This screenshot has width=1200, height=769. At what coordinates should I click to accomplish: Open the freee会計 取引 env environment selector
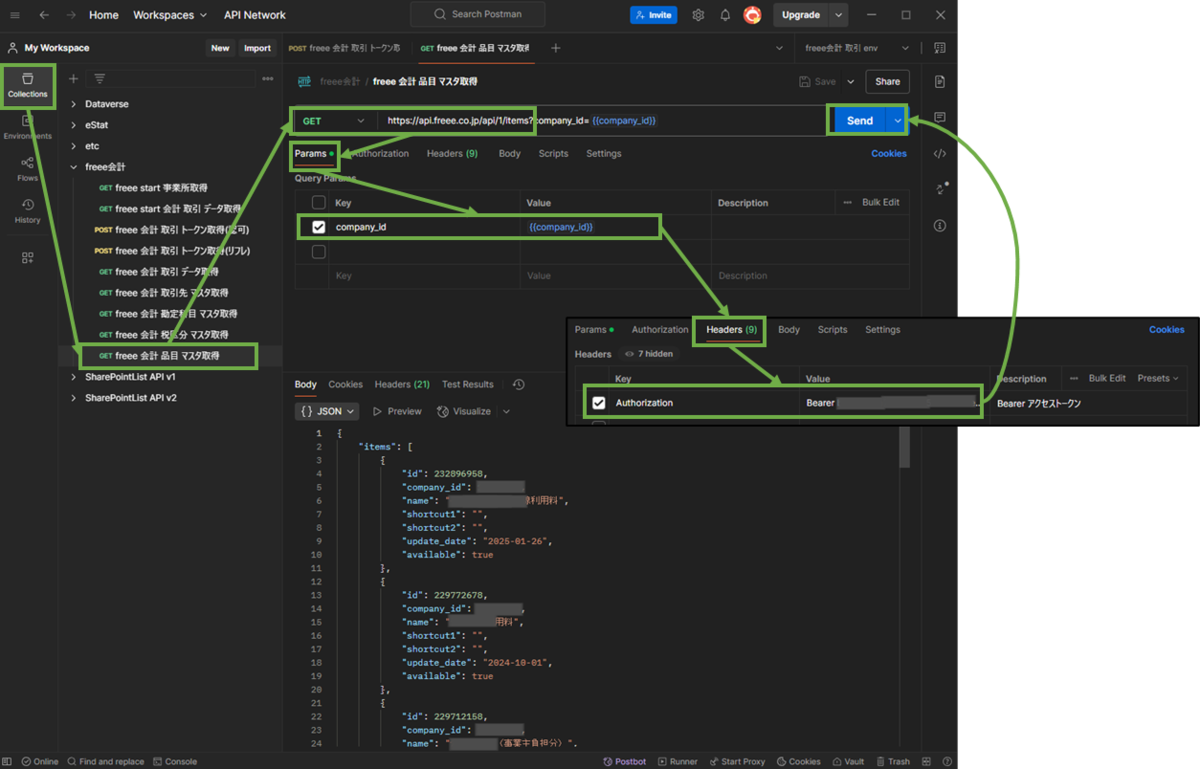pos(857,48)
